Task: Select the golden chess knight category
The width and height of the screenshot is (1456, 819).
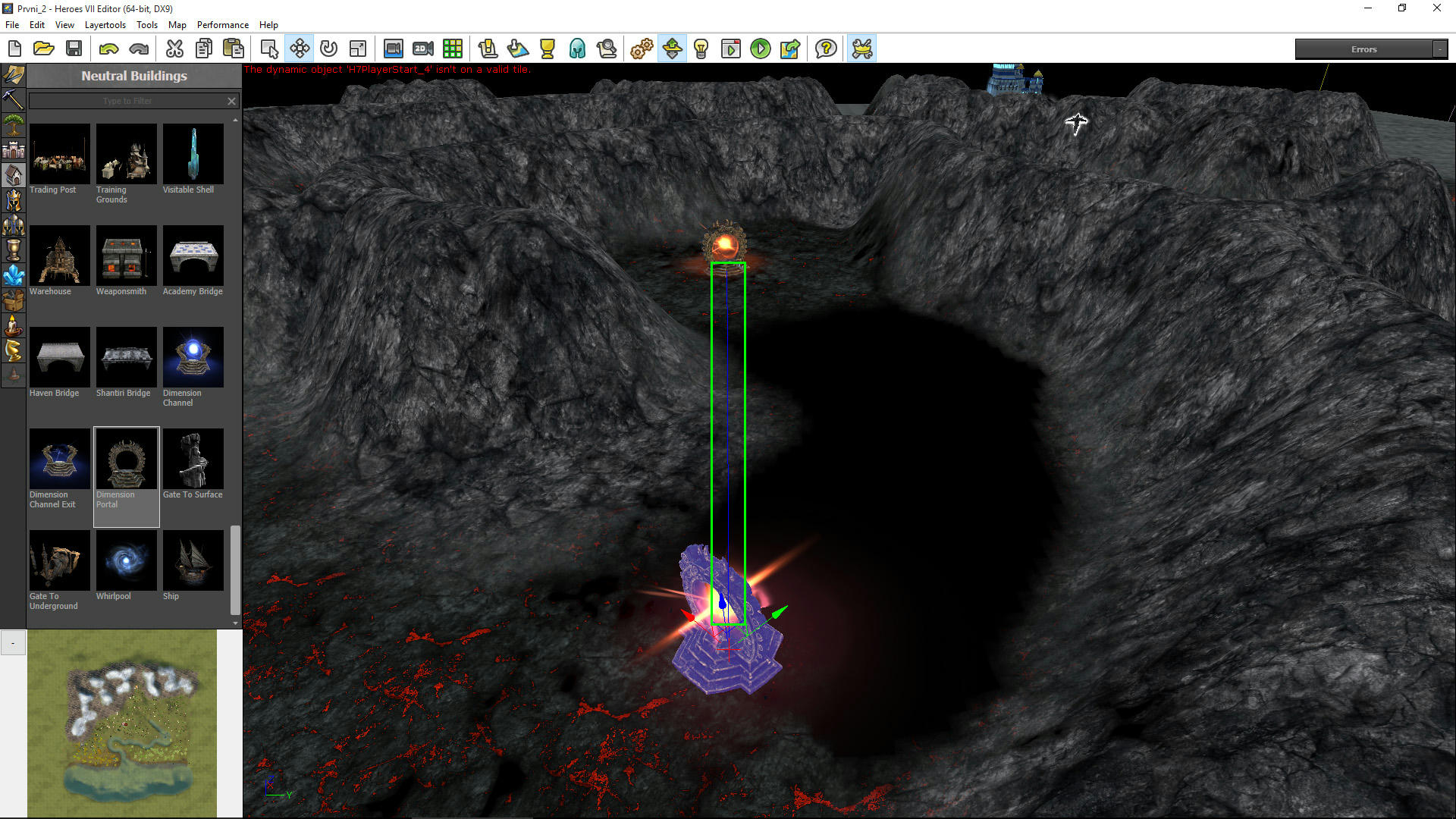Action: coord(14,350)
